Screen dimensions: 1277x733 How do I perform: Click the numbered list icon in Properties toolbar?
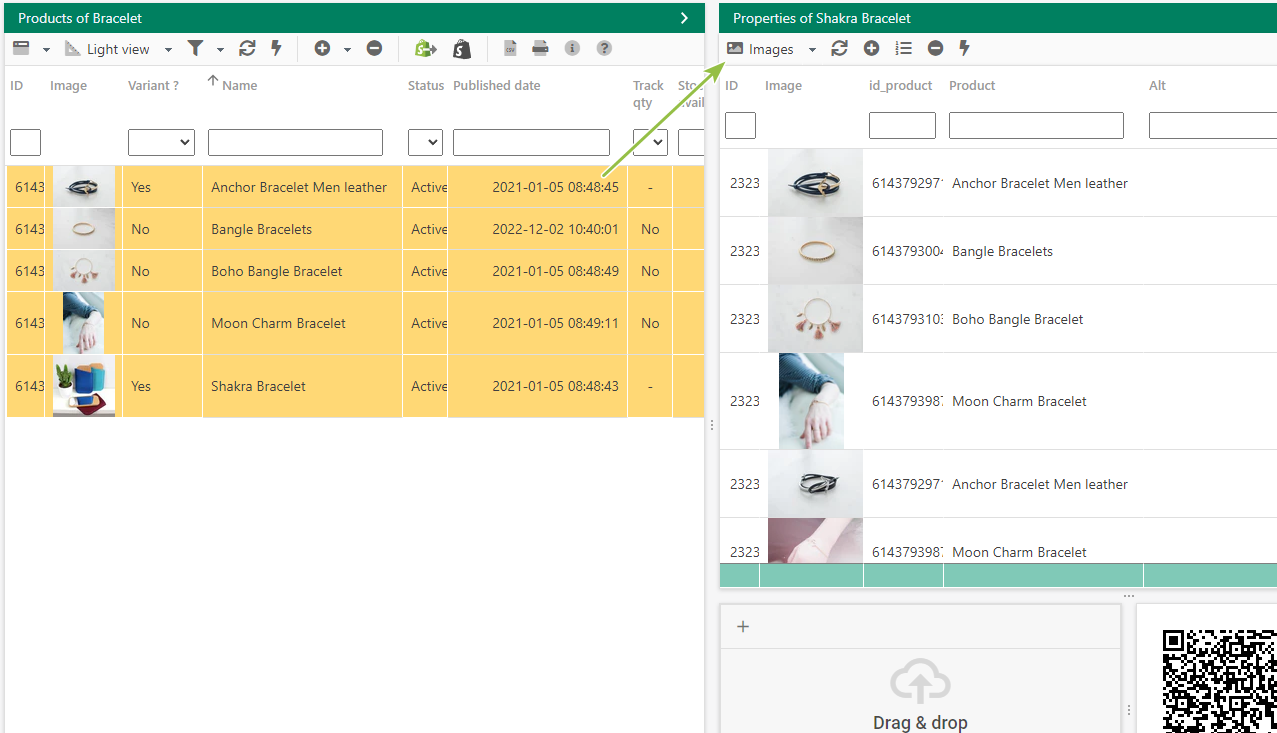pyautogui.click(x=903, y=48)
